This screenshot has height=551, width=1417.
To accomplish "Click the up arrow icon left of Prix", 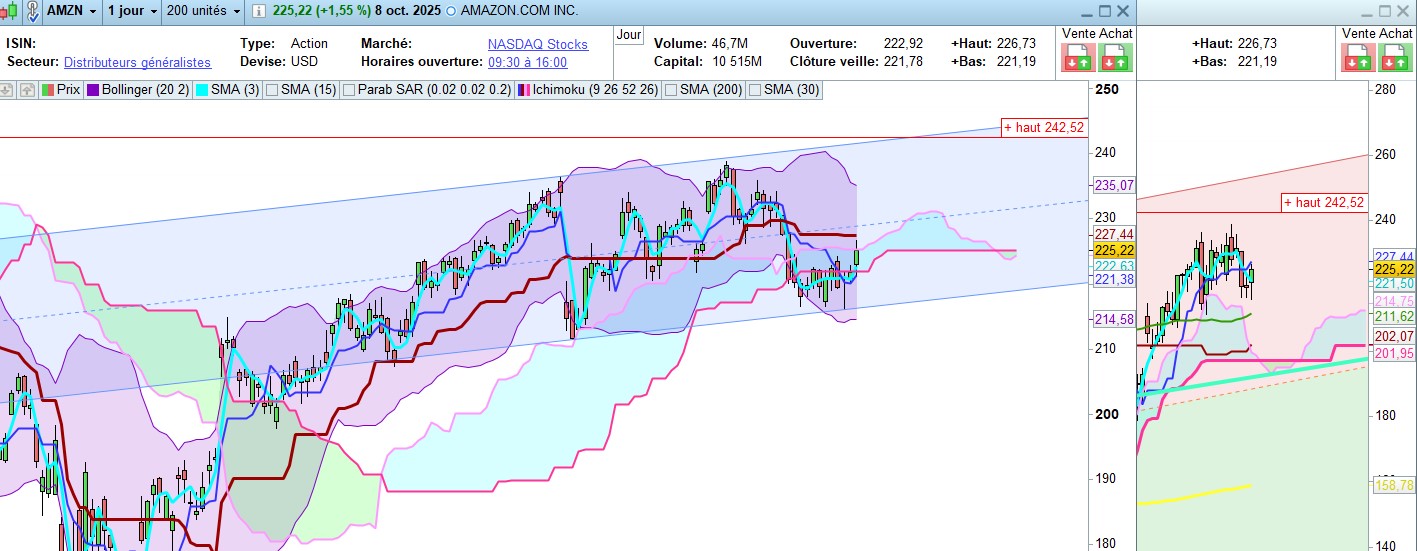I will (x=26, y=89).
